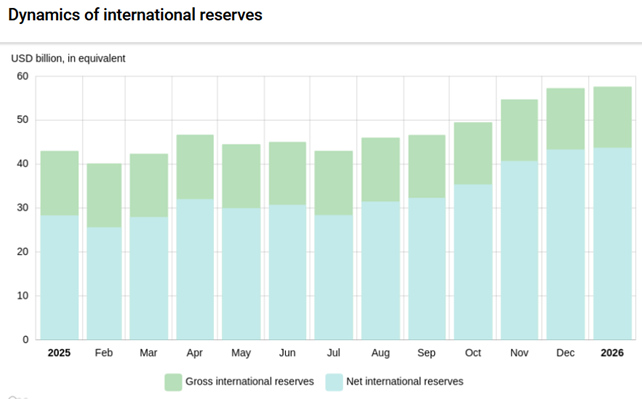Select the Apr bar in chart
Image resolution: width=642 pixels, height=399 pixels.
tap(195, 237)
